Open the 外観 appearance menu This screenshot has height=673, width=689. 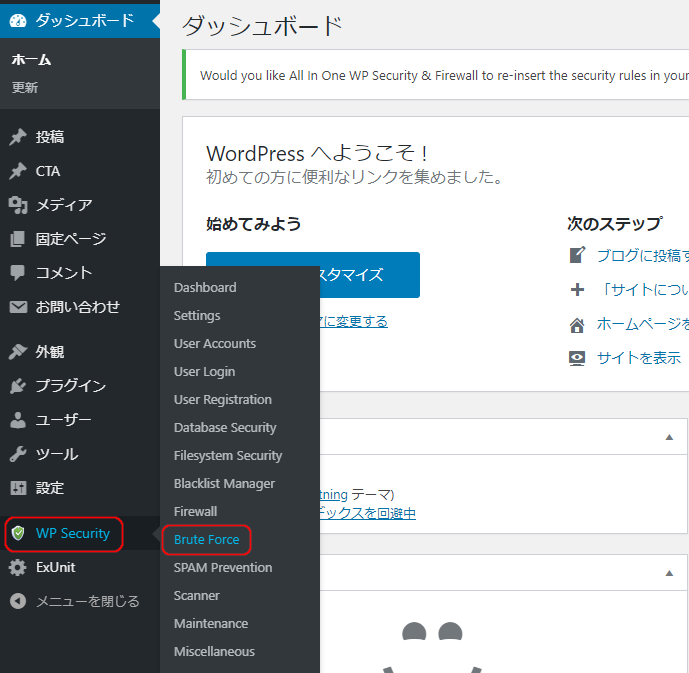[50, 352]
